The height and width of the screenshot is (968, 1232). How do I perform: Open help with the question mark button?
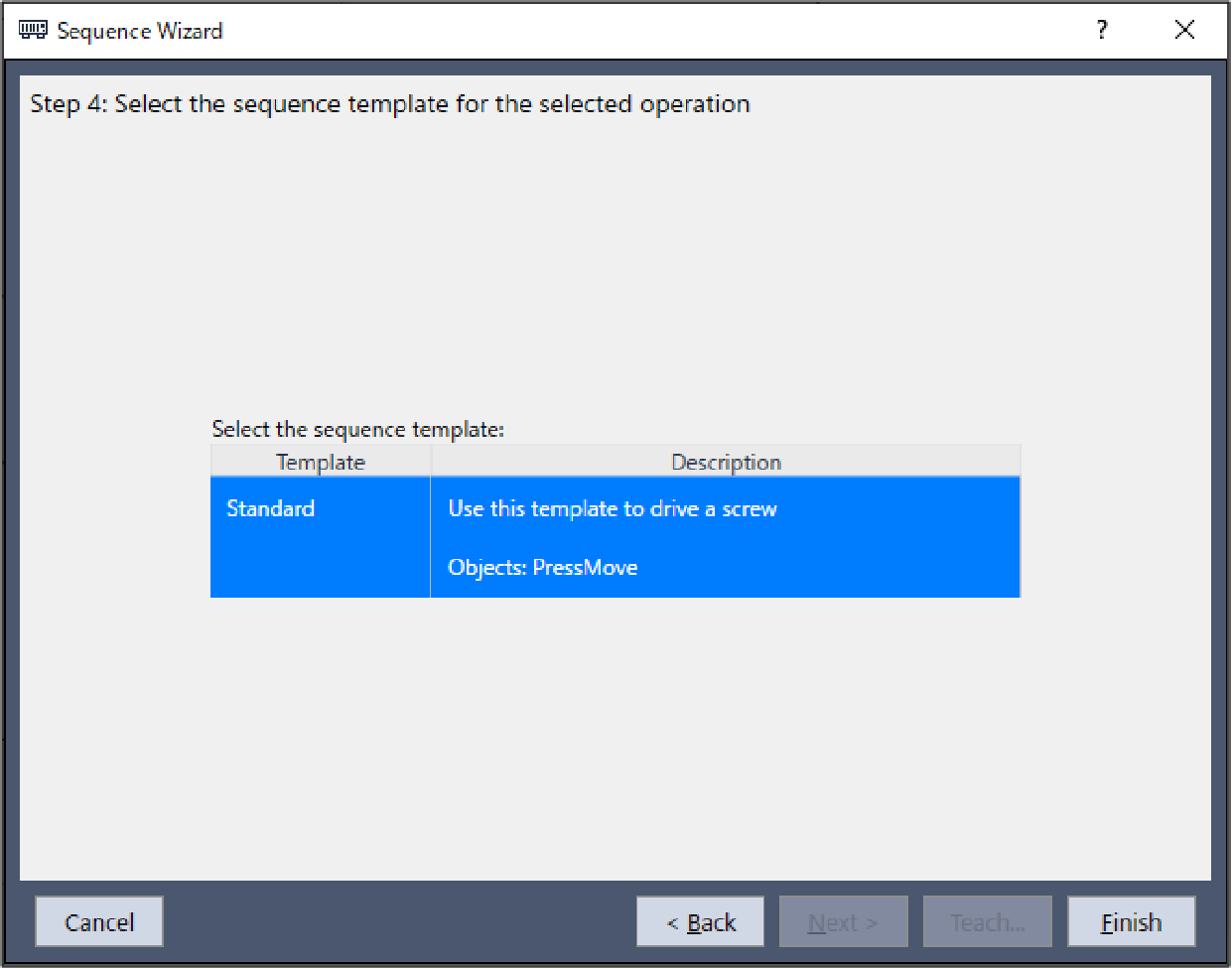(x=1102, y=30)
